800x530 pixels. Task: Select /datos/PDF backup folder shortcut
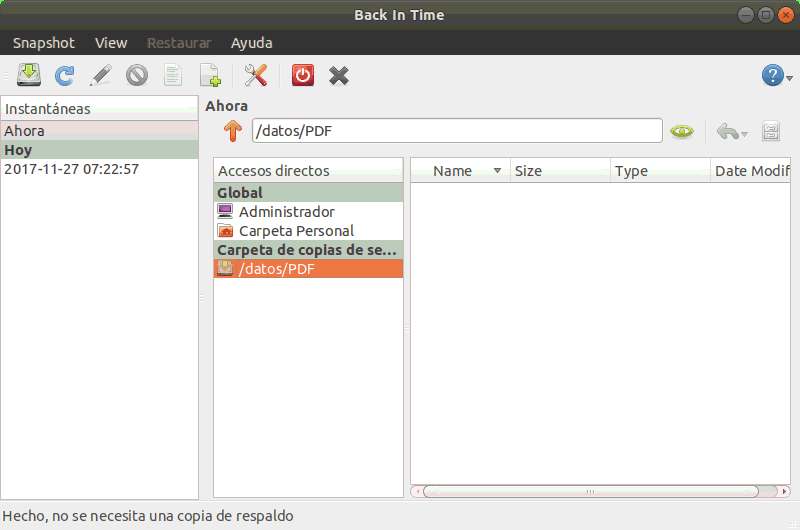tap(308, 269)
